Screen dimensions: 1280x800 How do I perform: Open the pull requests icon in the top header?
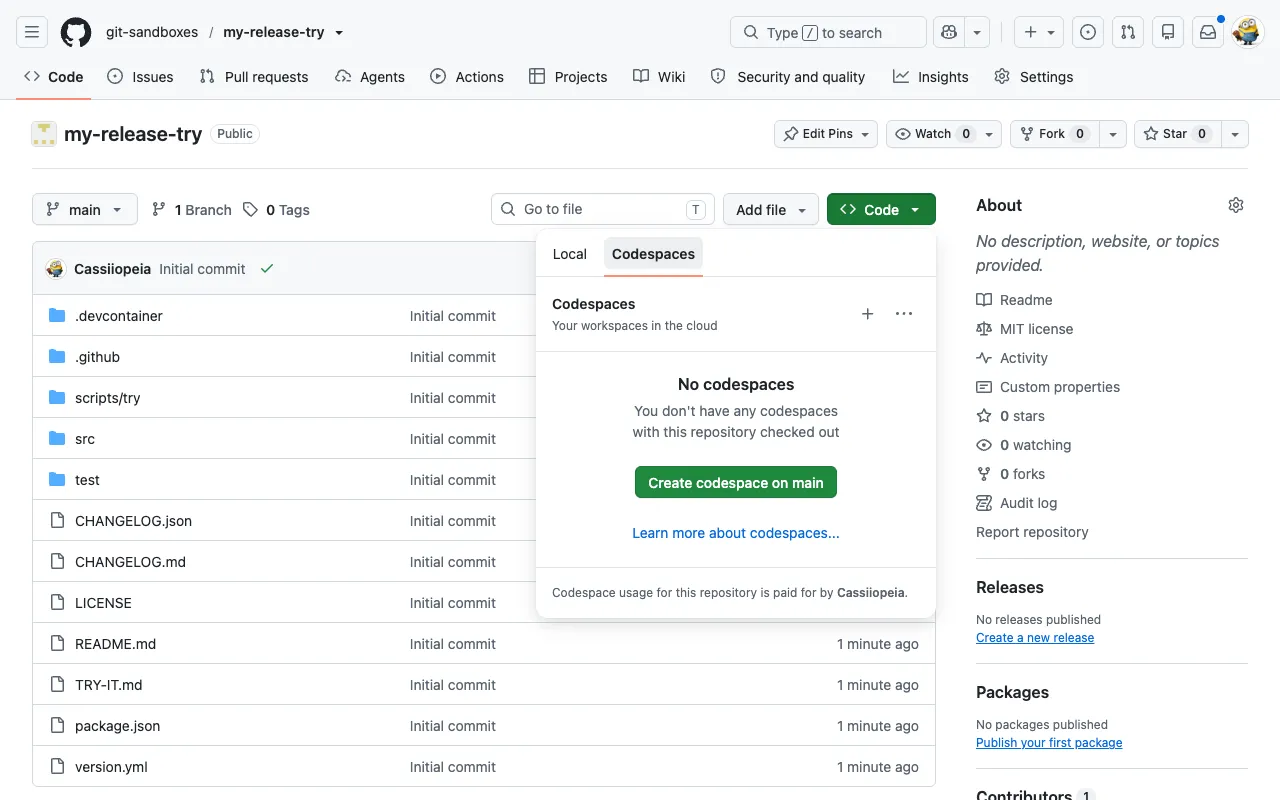[1128, 32]
